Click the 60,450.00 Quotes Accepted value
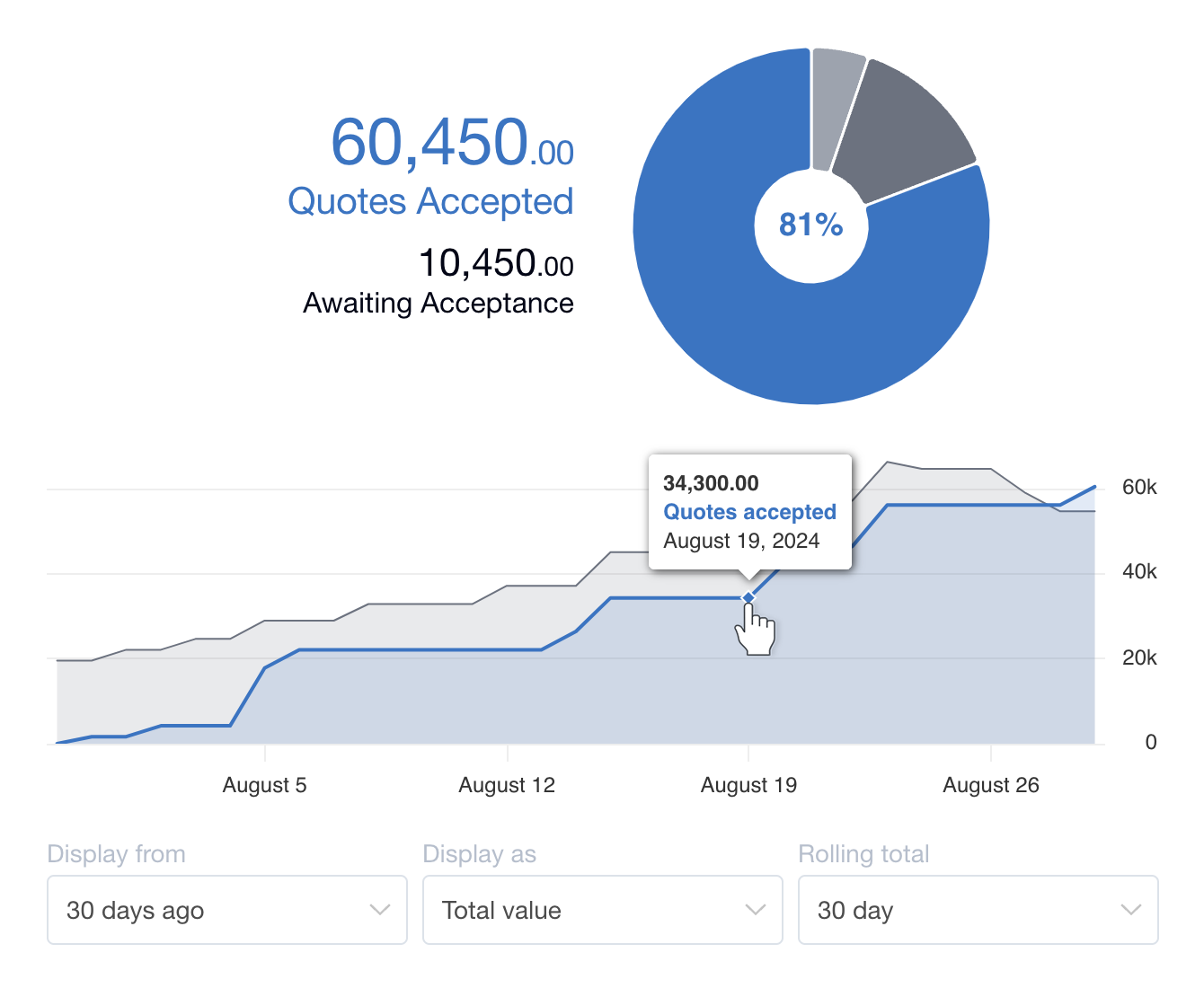Screen dimensions: 1204x988 (452, 143)
